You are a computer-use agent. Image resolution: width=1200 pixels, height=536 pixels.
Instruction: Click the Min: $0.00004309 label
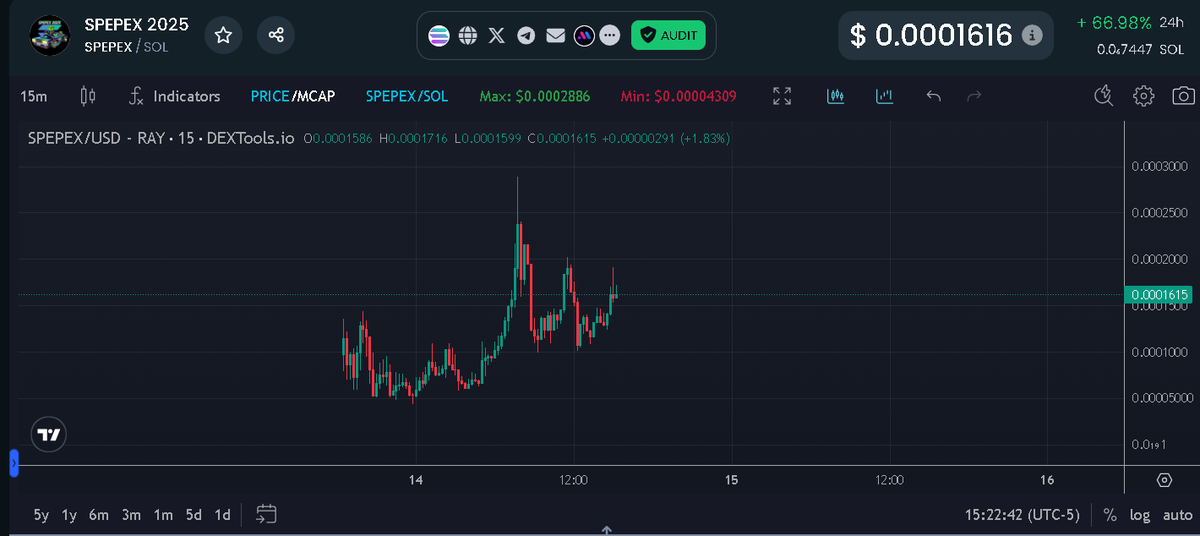pyautogui.click(x=679, y=96)
